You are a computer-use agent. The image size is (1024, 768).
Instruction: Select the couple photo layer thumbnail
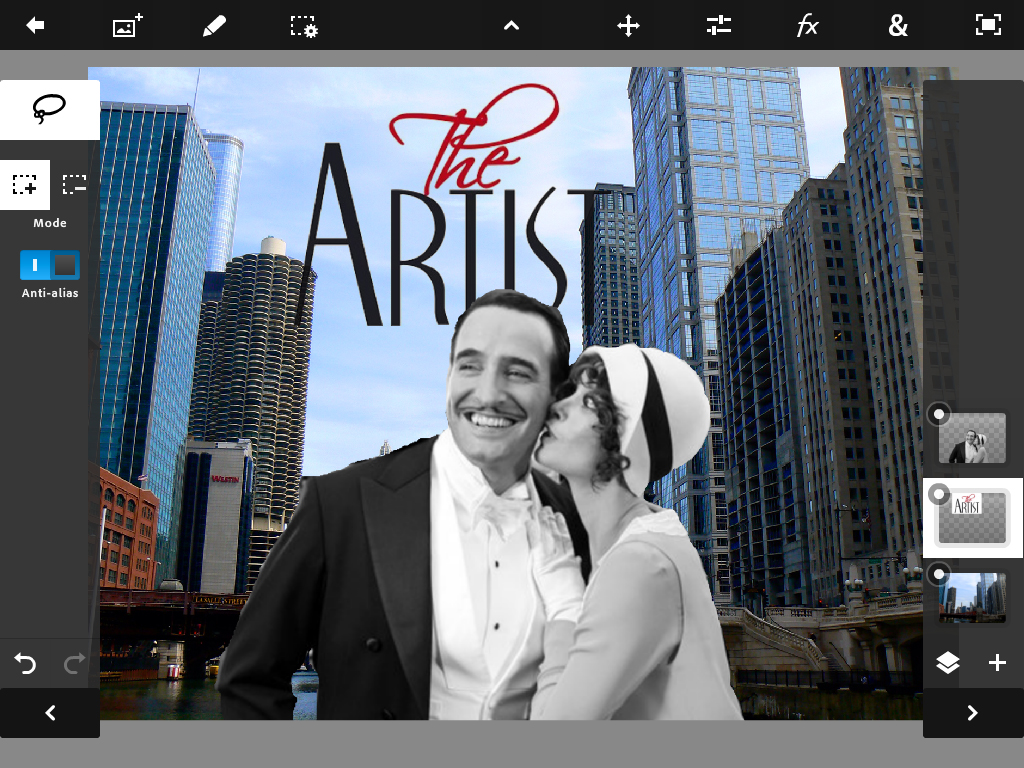tap(972, 438)
